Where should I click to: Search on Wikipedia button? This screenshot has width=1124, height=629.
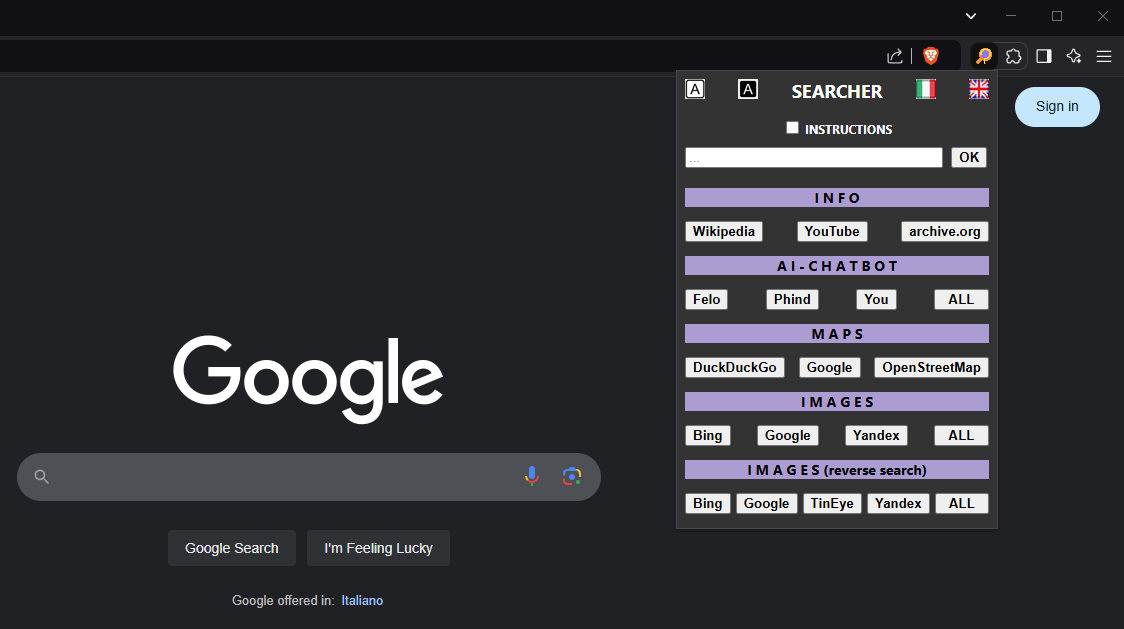pos(723,232)
